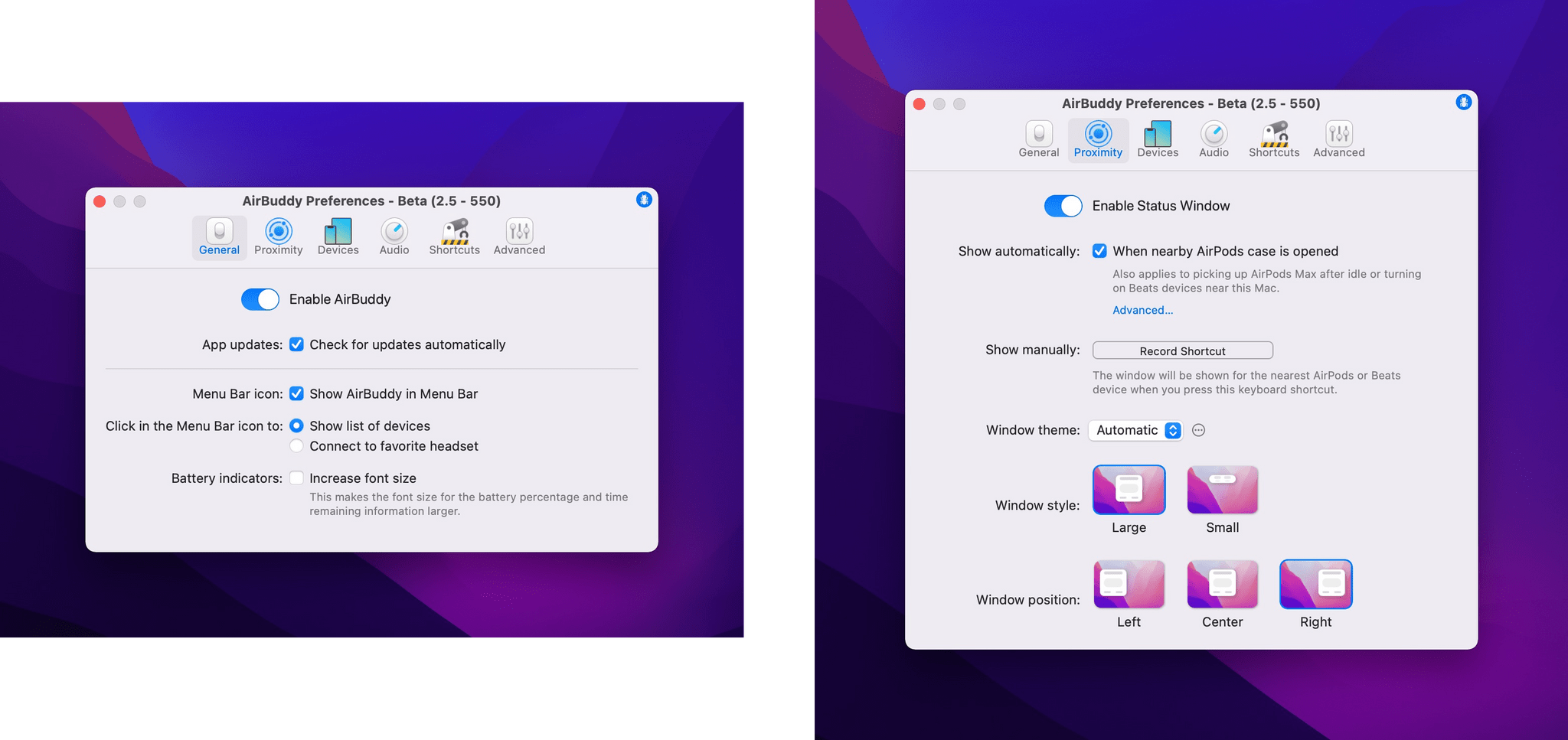
Task: Close the right AirBuddy Preferences window
Action: pos(920,104)
